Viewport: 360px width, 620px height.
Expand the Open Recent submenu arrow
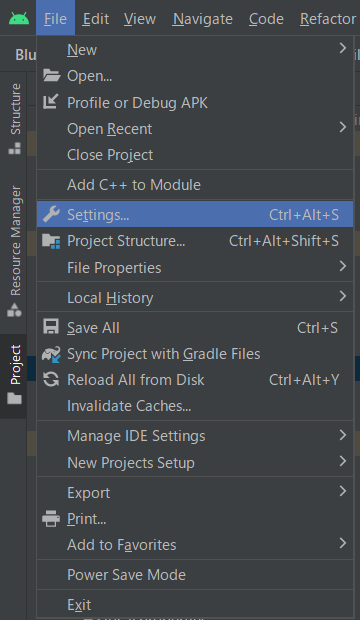point(343,127)
